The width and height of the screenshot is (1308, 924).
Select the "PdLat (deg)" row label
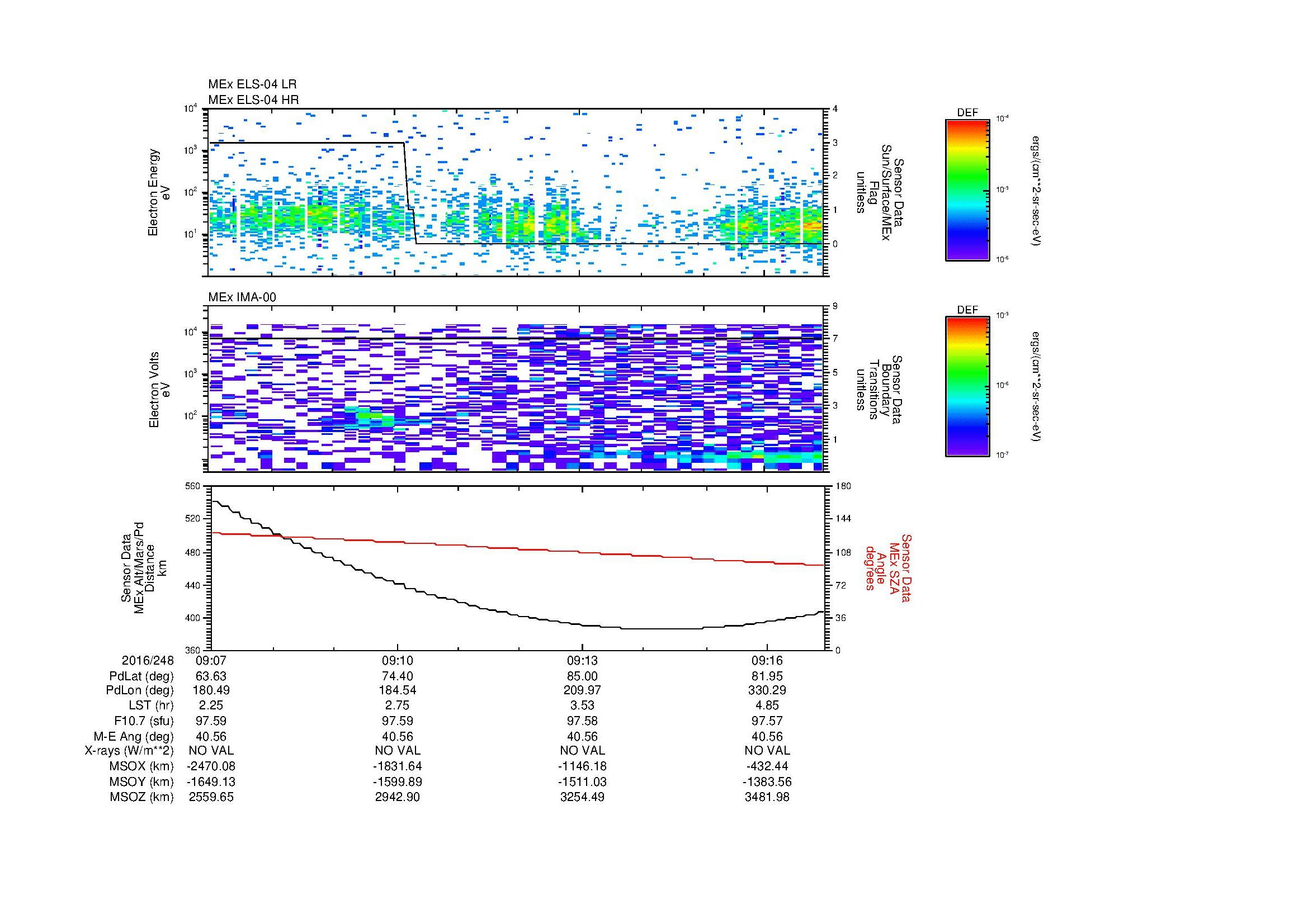141,676
